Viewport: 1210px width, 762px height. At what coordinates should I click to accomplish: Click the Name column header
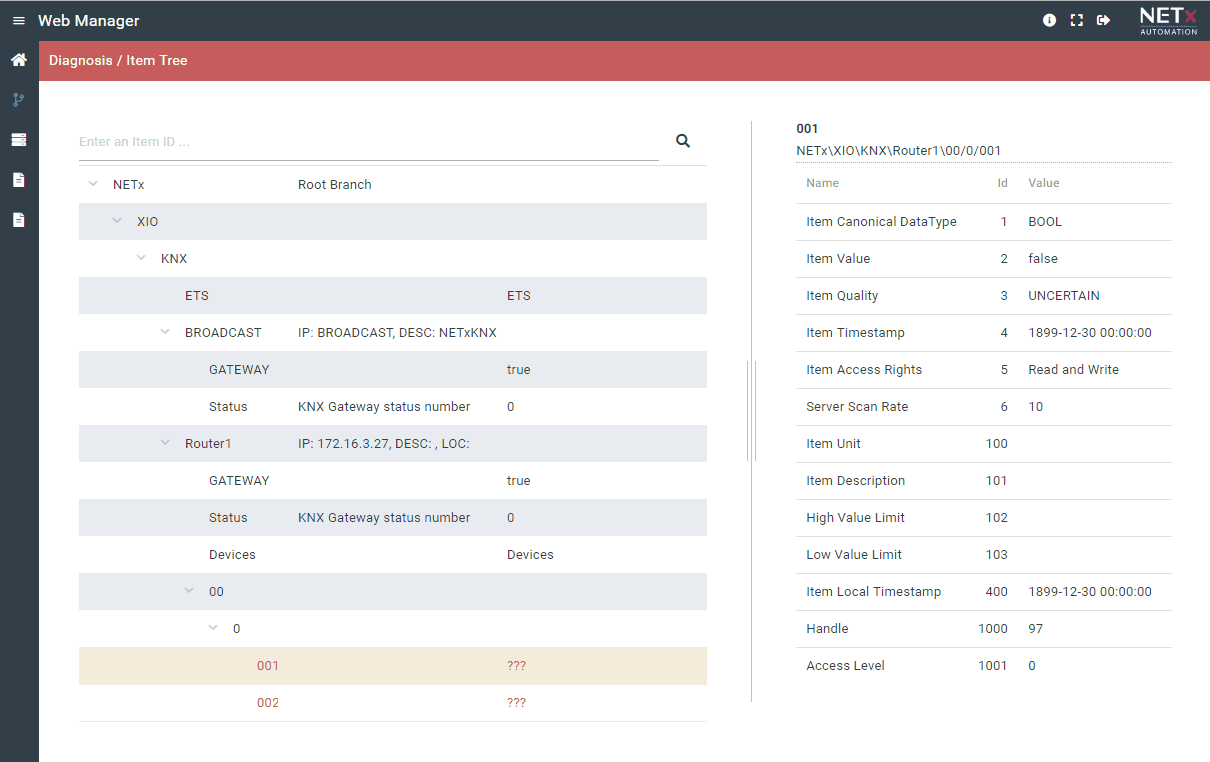[x=823, y=183]
